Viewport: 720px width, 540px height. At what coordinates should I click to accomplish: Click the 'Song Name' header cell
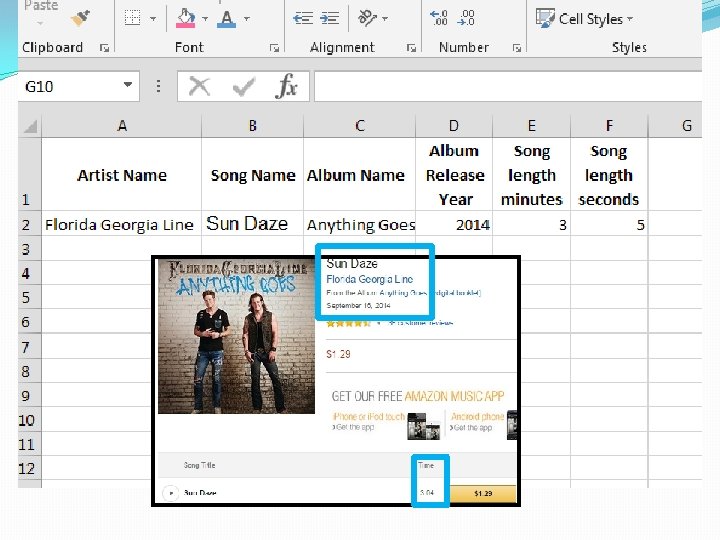[253, 174]
